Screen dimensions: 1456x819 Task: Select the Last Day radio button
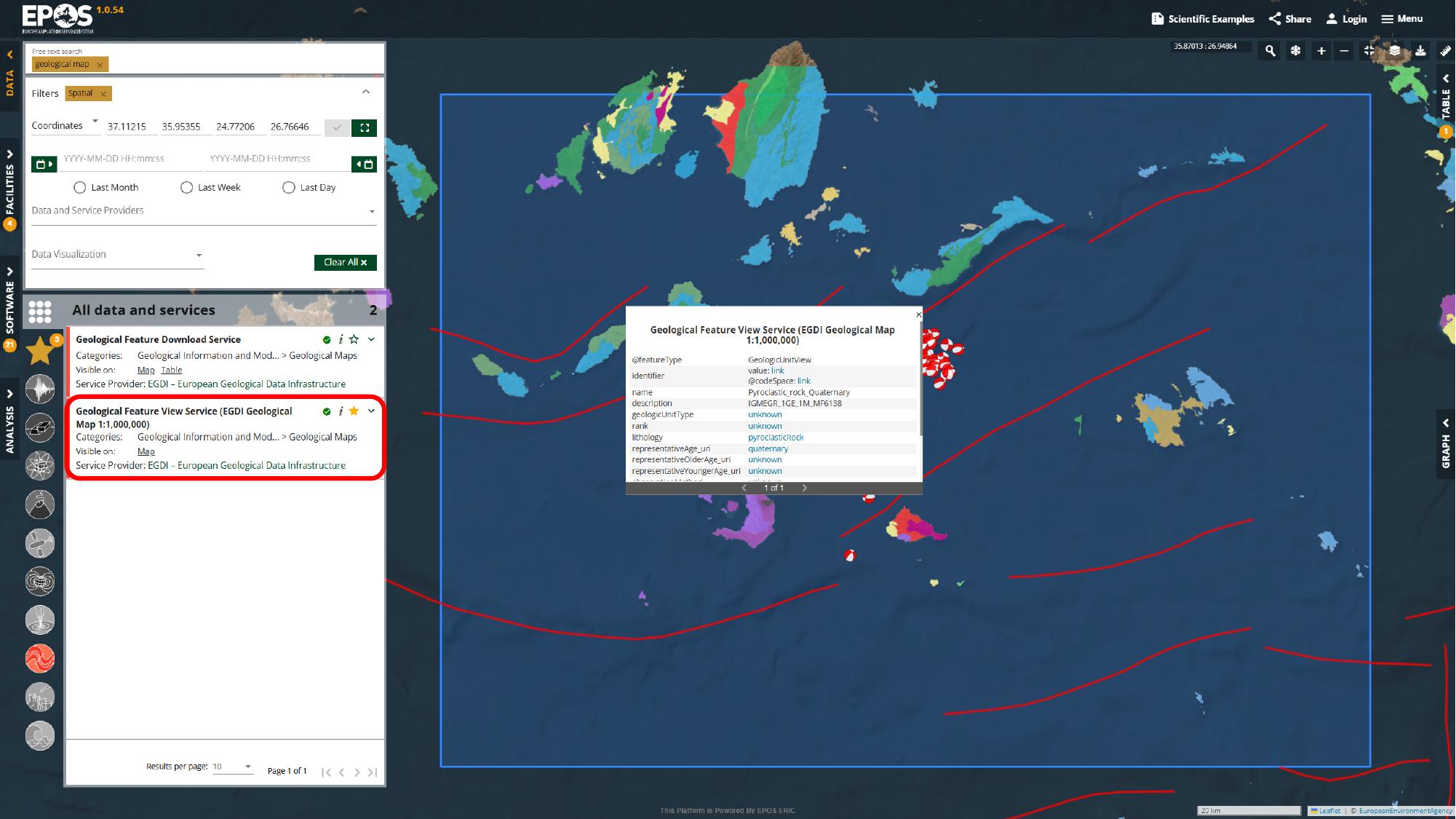289,187
